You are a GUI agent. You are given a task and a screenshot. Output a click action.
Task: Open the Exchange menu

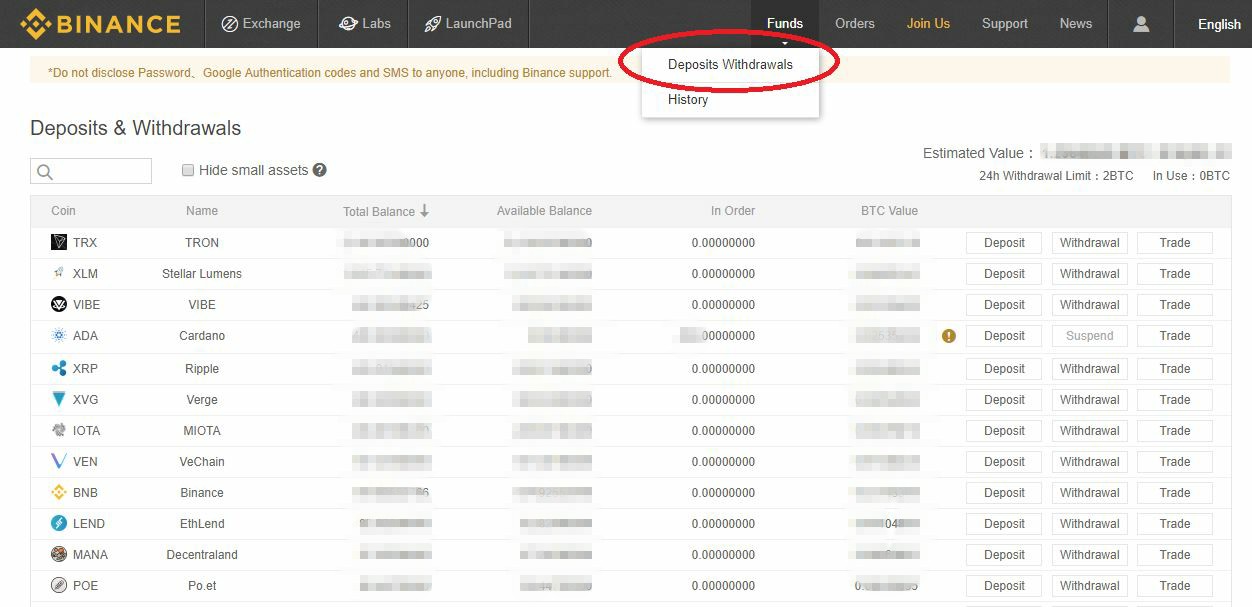tap(261, 24)
